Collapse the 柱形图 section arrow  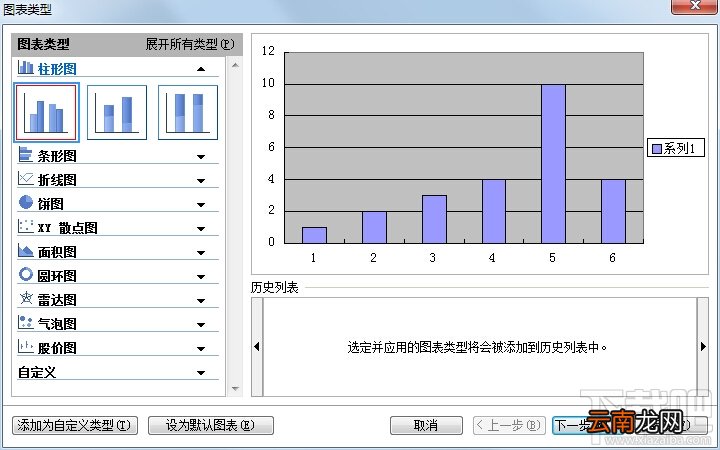click(201, 69)
